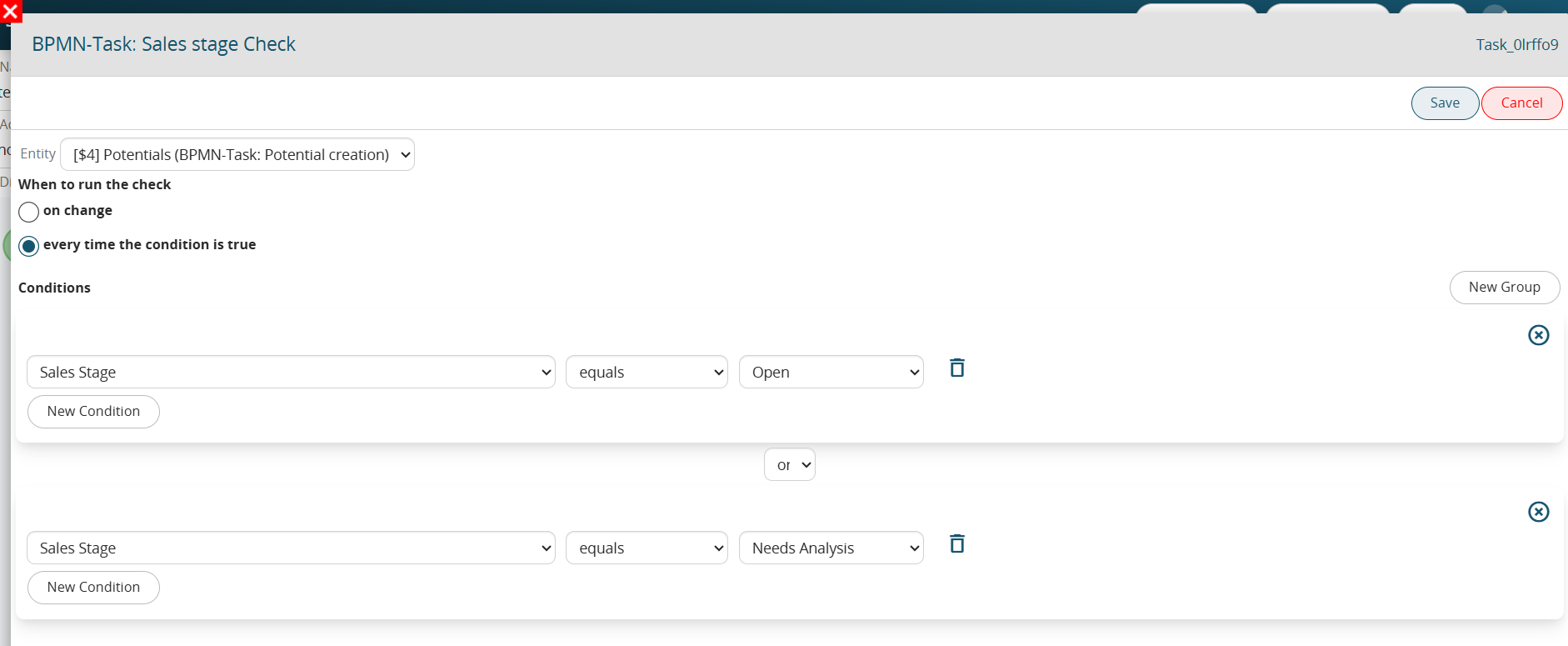Open the value dropdown showing Open

click(x=831, y=372)
